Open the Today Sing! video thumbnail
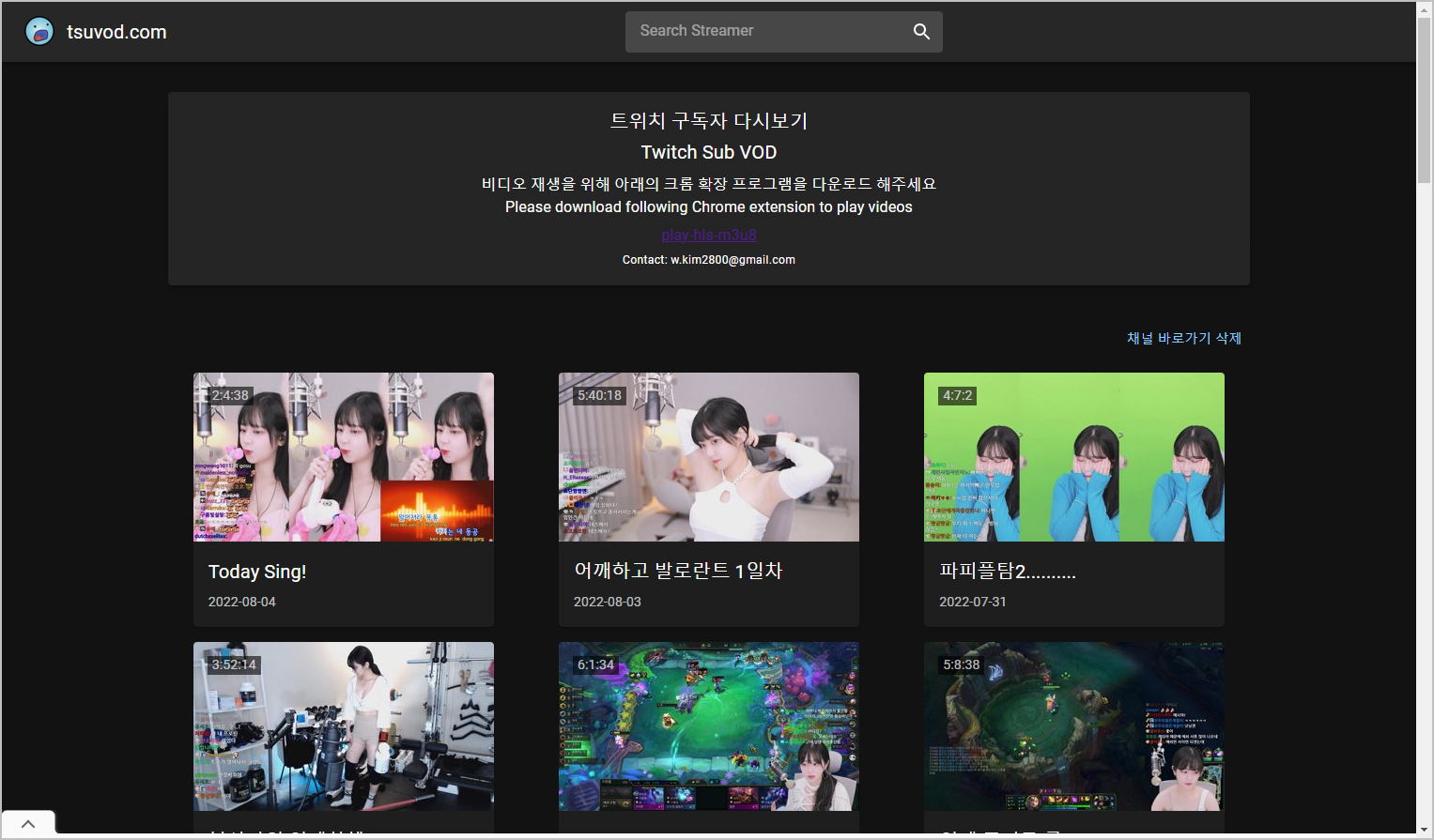This screenshot has width=1434, height=840. (344, 457)
